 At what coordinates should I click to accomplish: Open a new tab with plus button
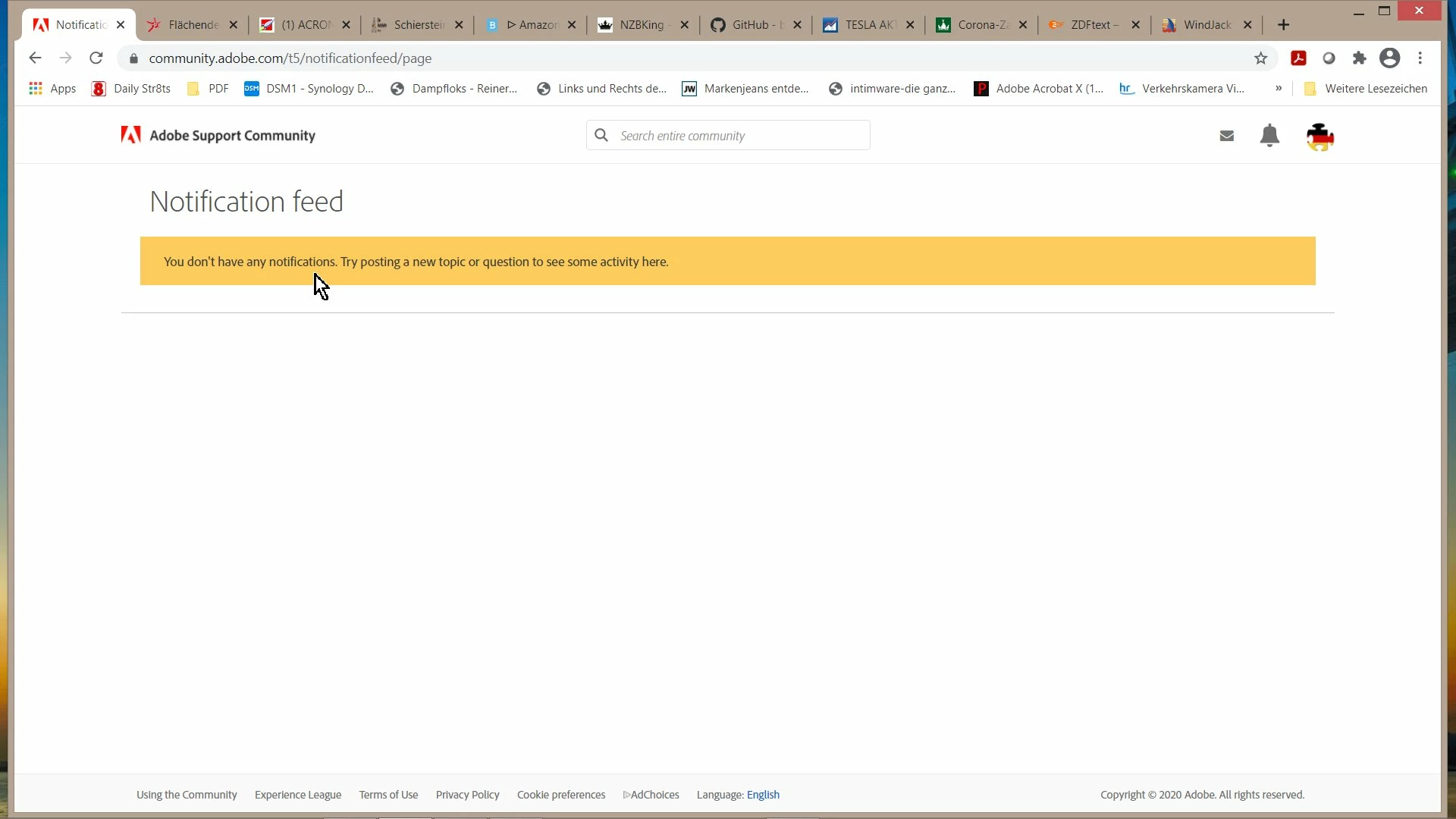pyautogui.click(x=1283, y=25)
